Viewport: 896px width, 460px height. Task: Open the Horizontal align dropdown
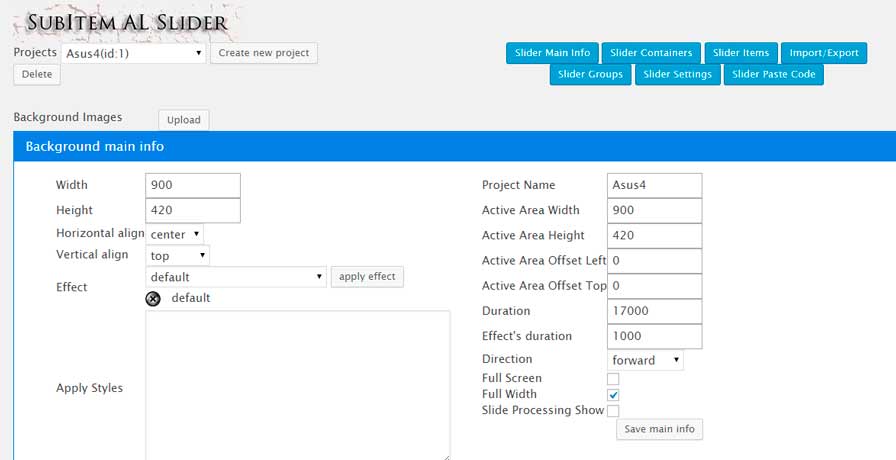pyautogui.click(x=174, y=234)
